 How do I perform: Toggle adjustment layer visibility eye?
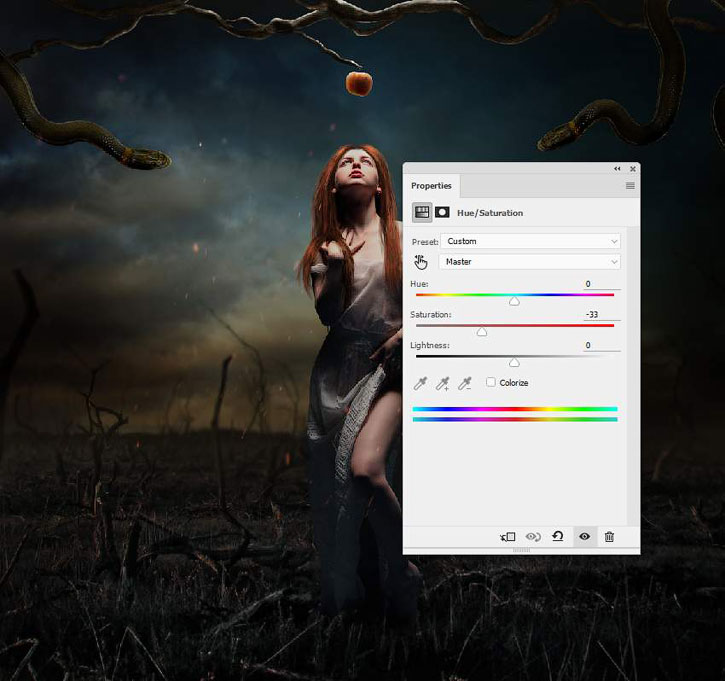point(584,536)
